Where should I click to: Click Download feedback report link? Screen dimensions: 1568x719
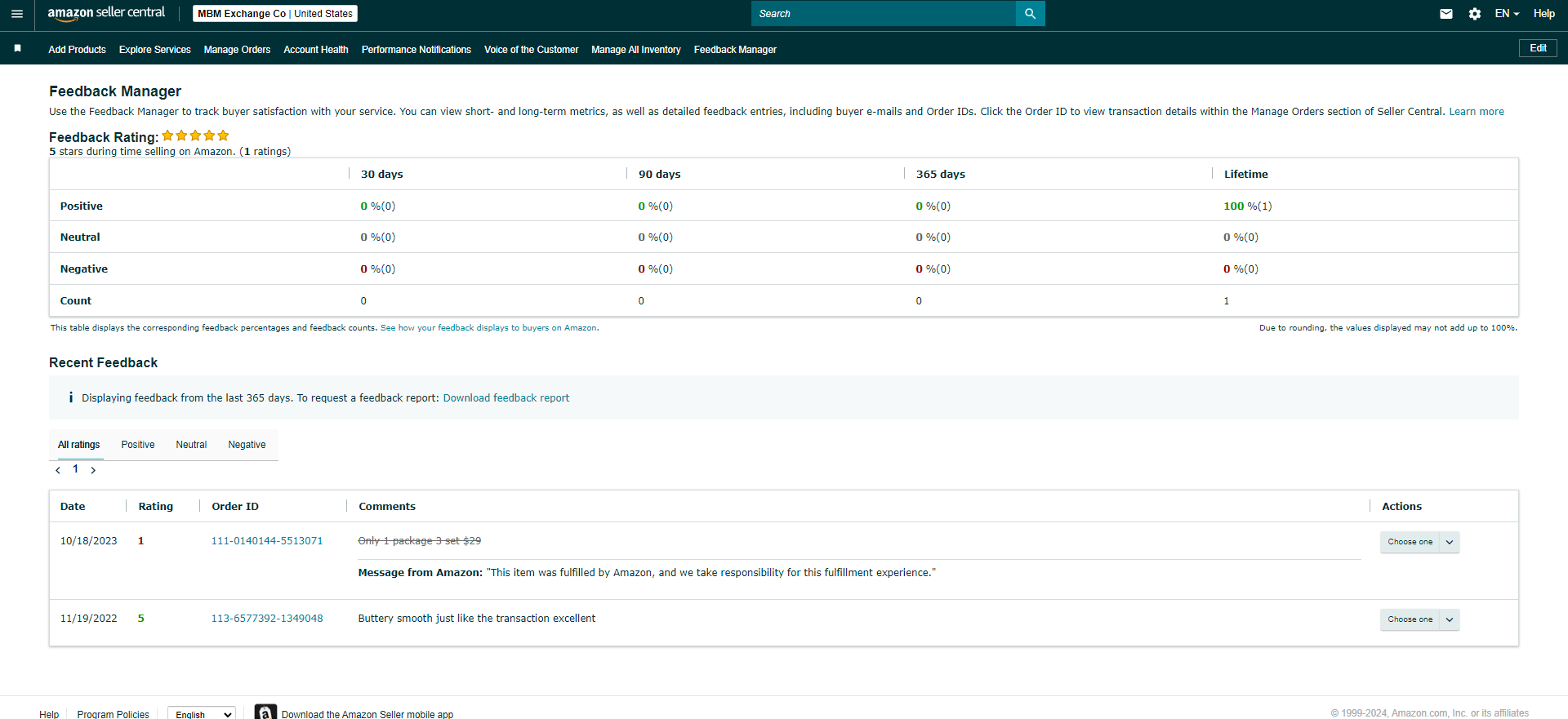[506, 398]
